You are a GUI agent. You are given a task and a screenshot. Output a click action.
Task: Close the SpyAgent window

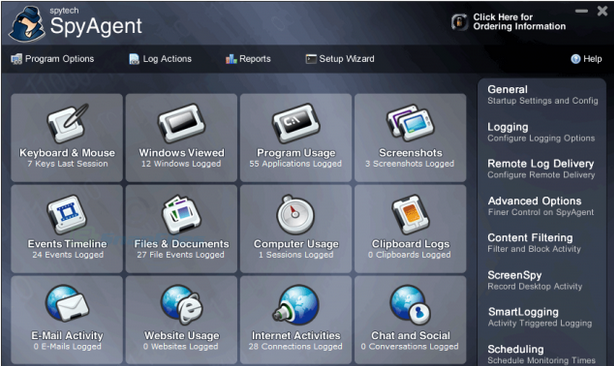pos(602,11)
